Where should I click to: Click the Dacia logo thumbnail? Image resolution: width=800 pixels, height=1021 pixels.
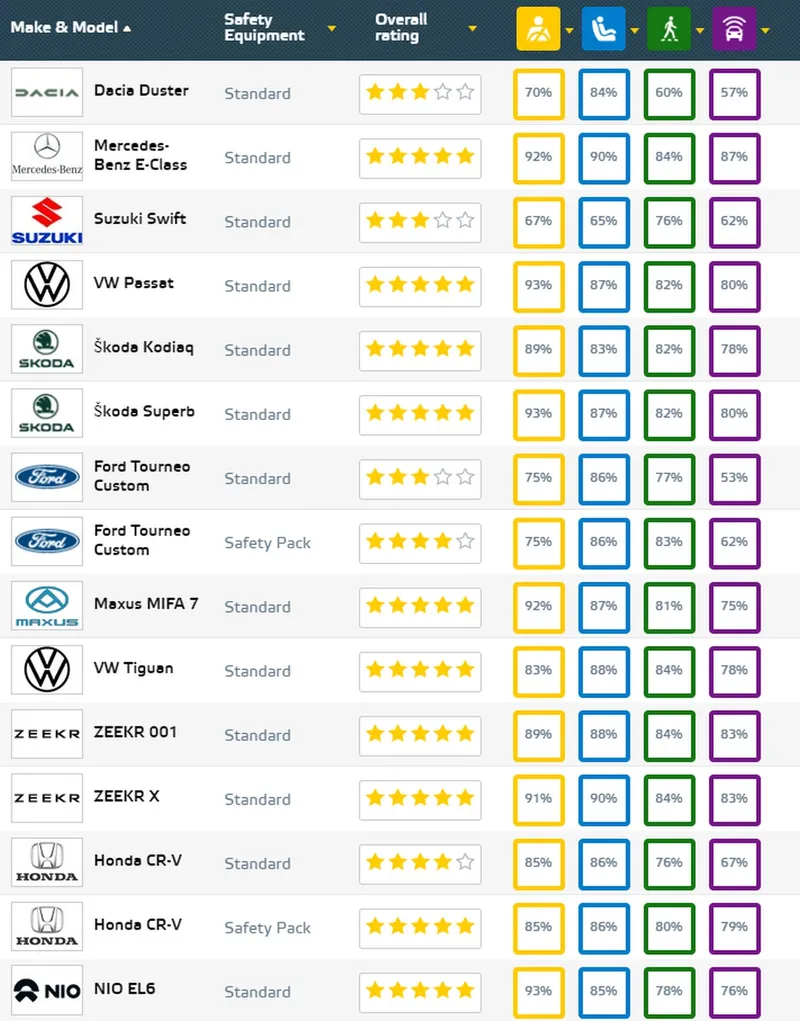[47, 92]
